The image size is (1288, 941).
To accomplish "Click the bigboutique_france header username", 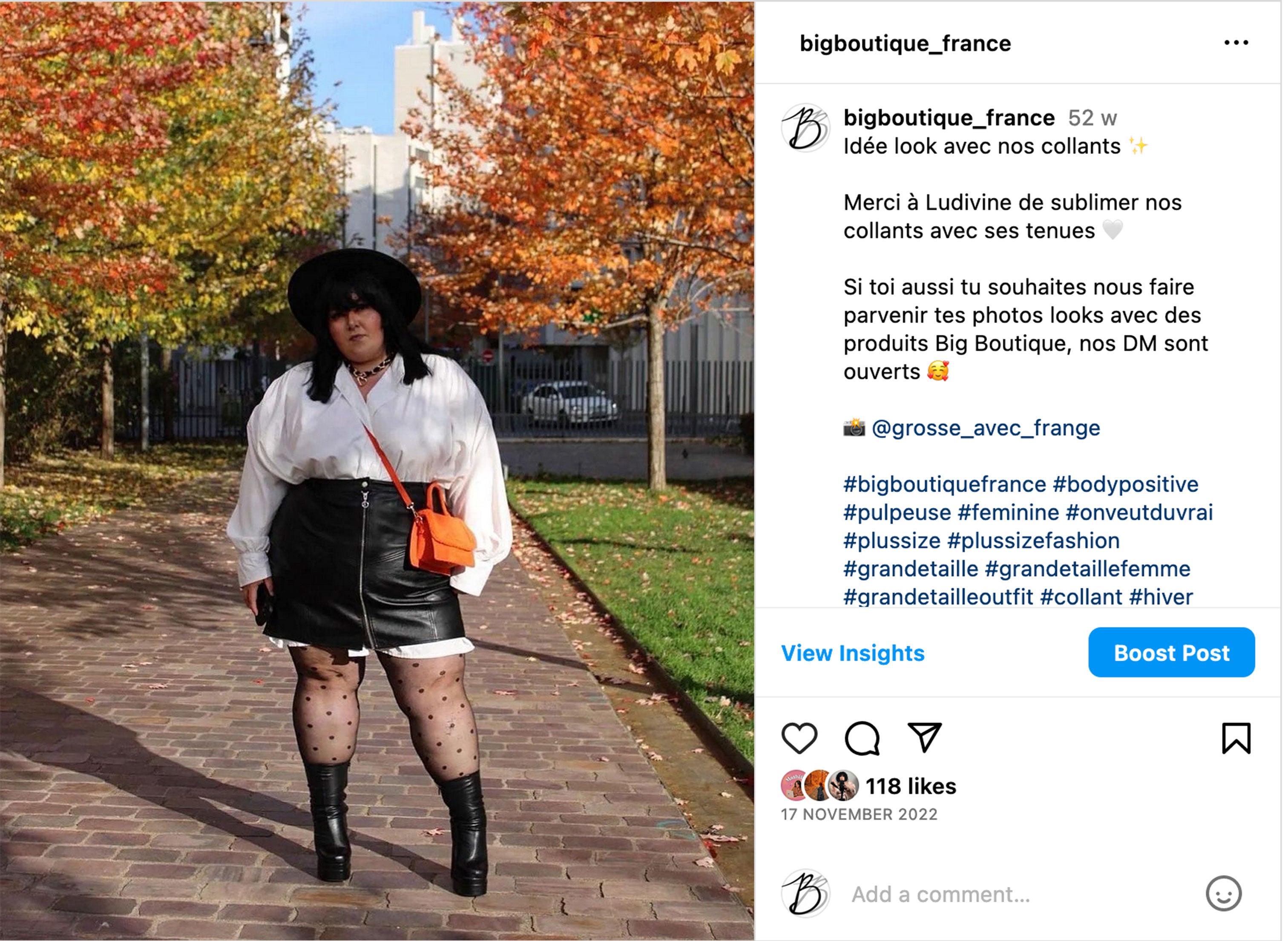I will pyautogui.click(x=906, y=43).
